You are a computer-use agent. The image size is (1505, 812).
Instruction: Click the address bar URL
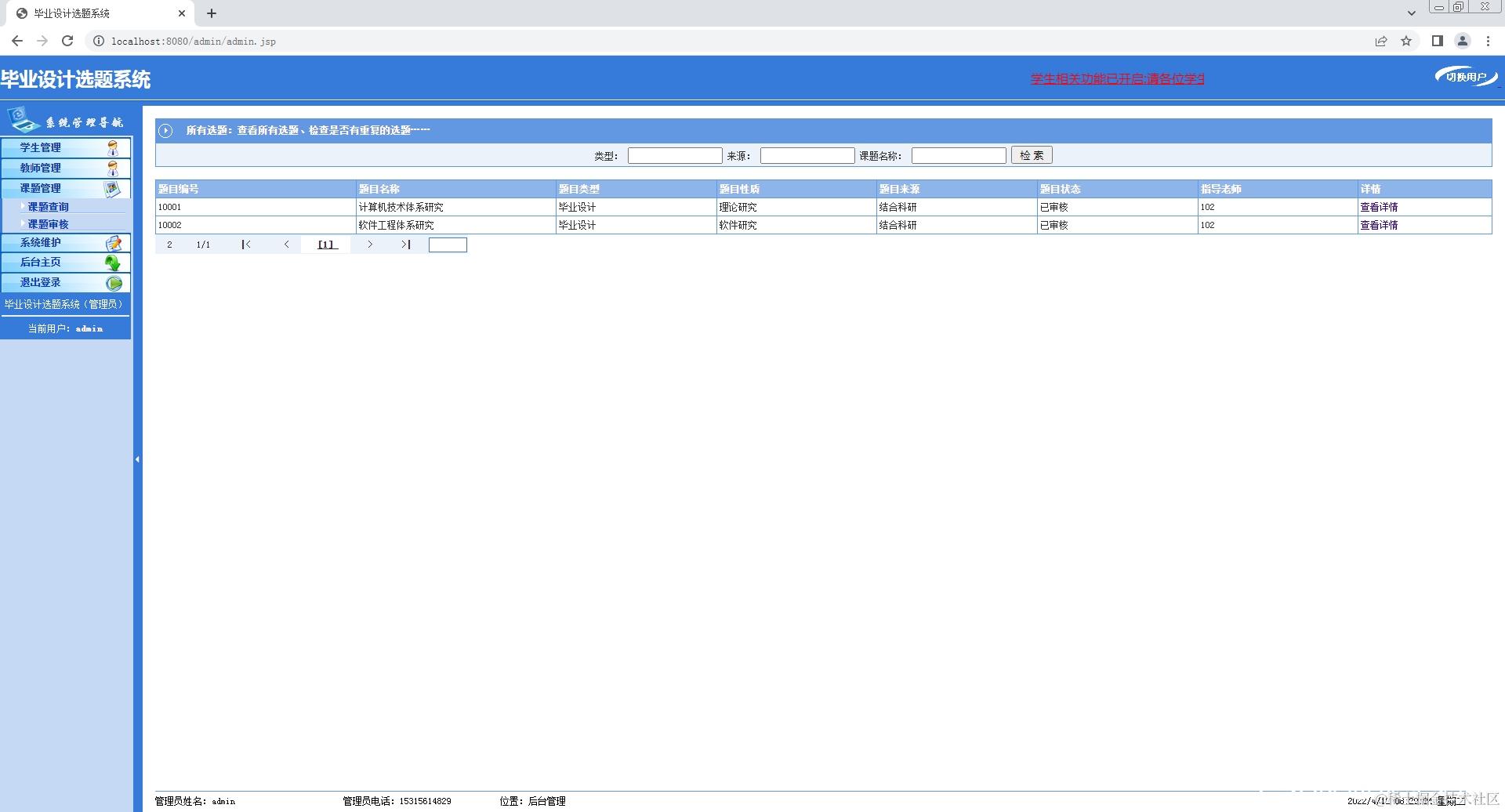tap(194, 41)
